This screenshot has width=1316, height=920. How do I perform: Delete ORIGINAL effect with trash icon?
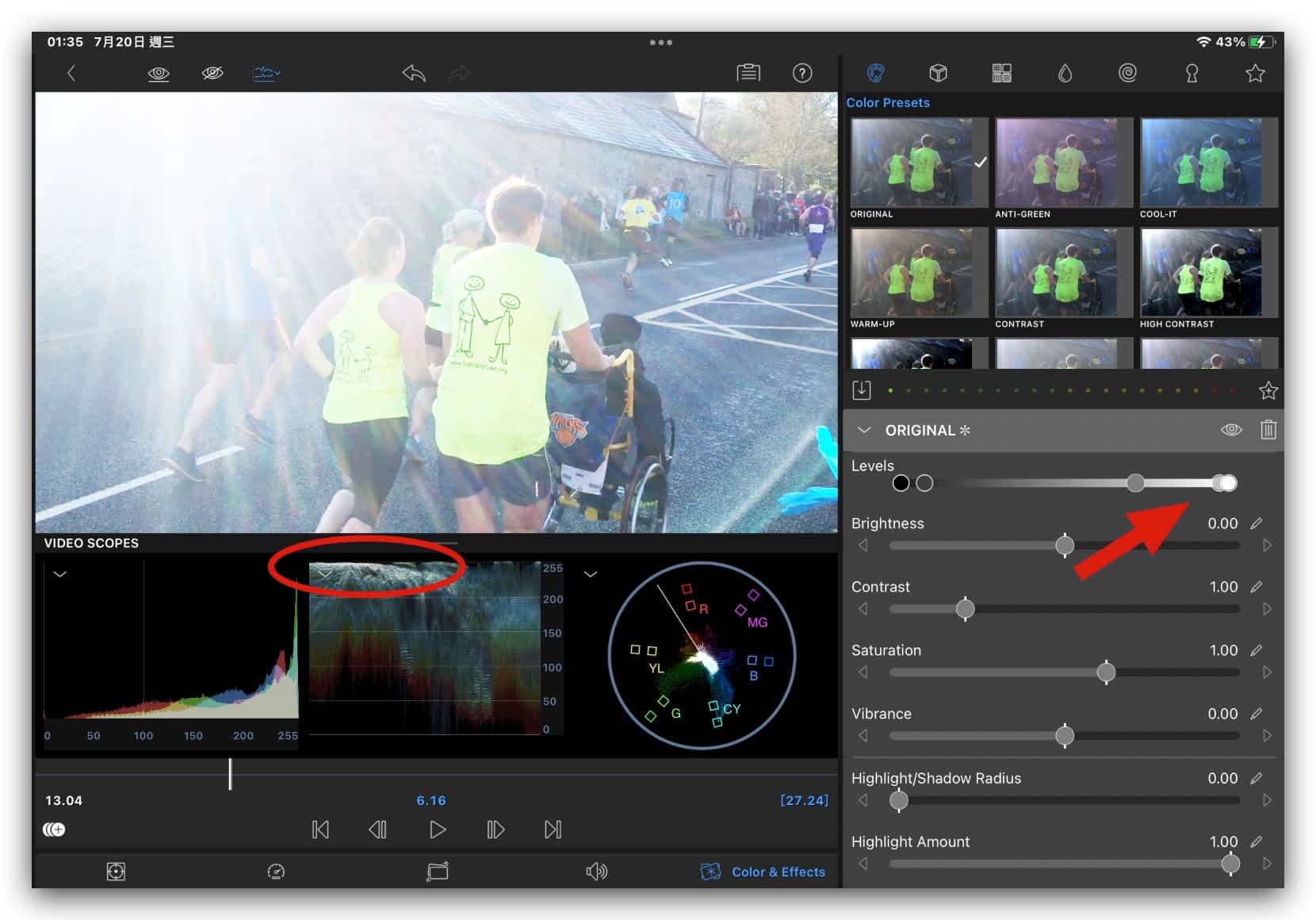point(1268,430)
